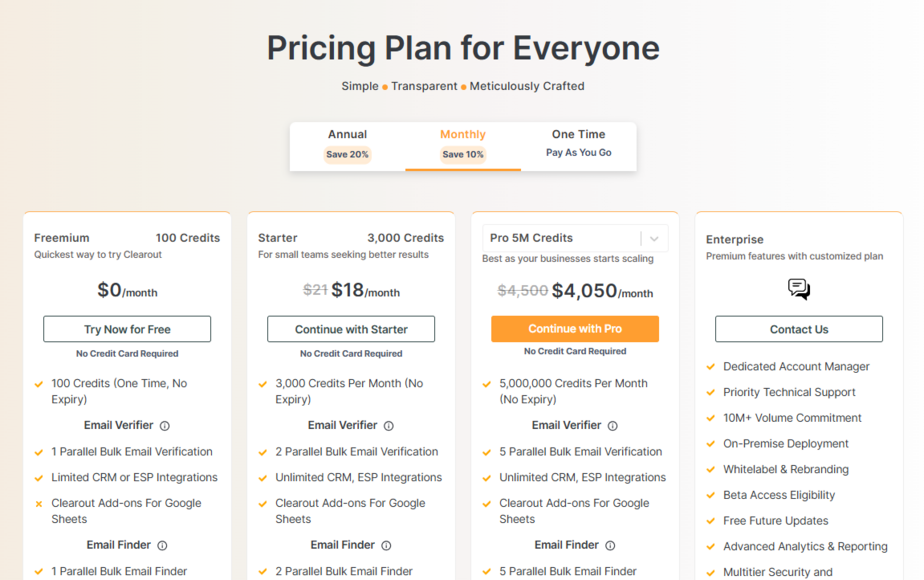The width and height of the screenshot is (924, 580).
Task: Click checkmark beside Dedicated Account Manager
Action: click(x=711, y=367)
